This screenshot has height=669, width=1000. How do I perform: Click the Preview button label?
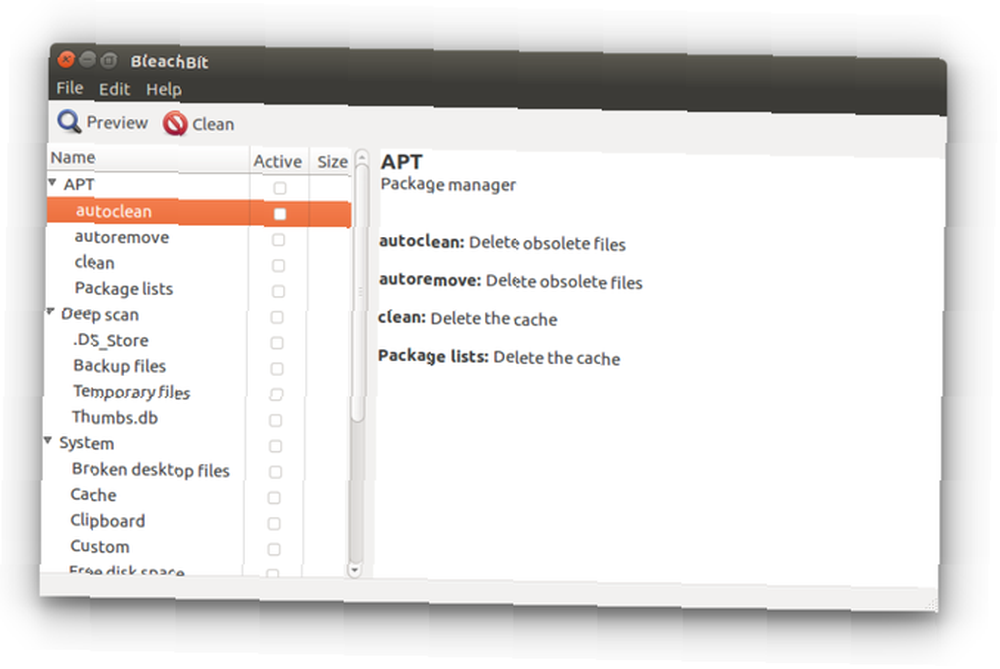click(x=117, y=122)
